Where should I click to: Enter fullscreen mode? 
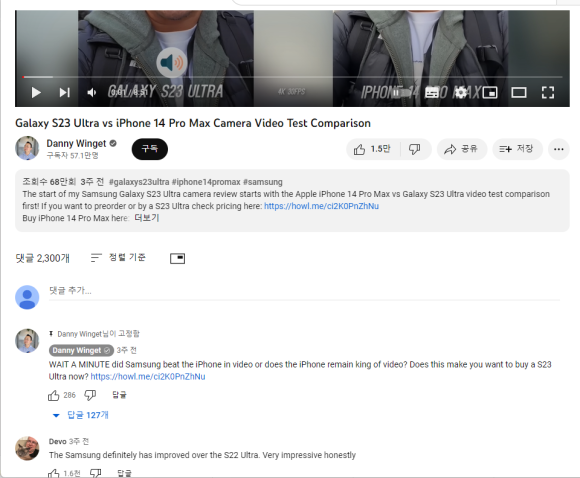pos(548,92)
